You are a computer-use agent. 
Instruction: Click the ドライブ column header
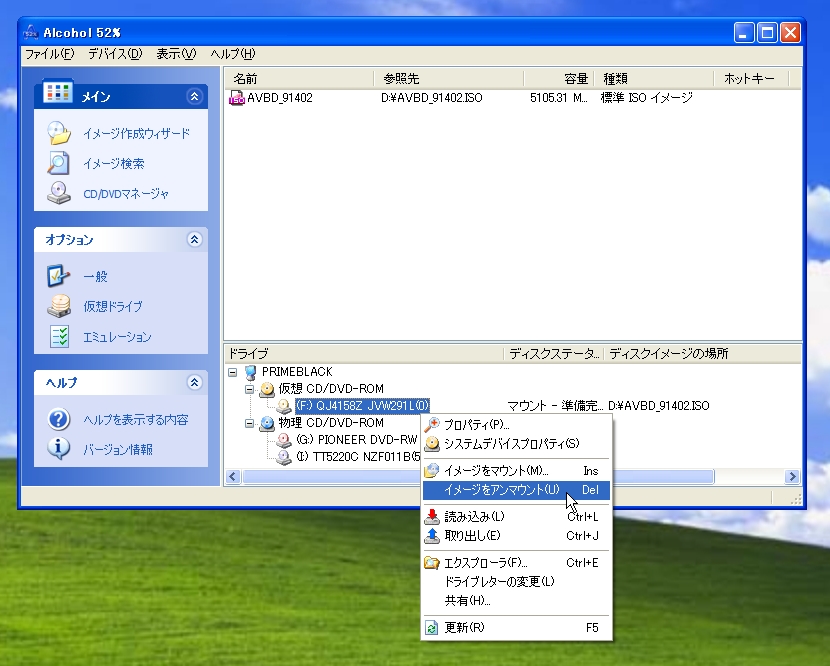tap(364, 354)
